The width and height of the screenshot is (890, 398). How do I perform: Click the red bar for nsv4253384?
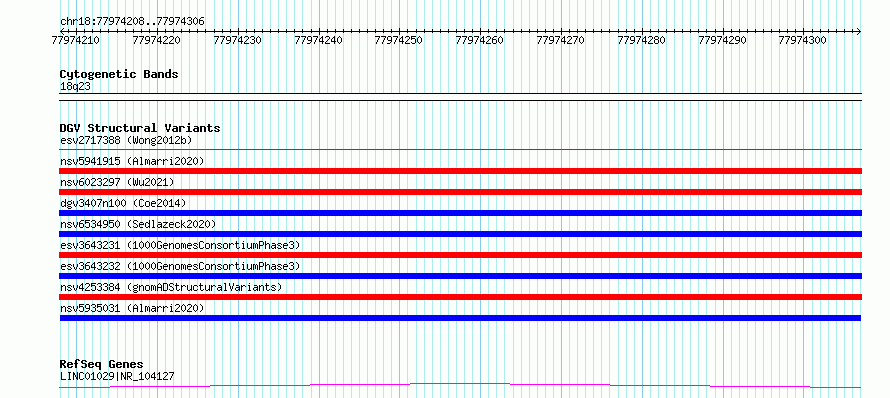click(460, 297)
